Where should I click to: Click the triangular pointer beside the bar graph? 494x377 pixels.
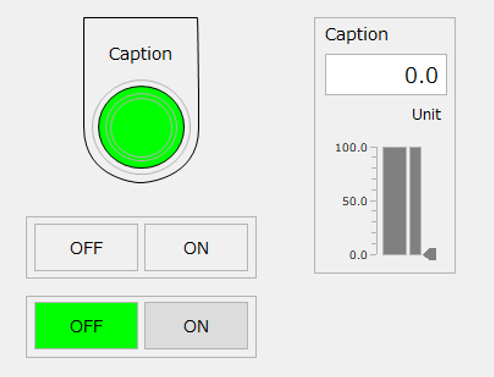(x=430, y=254)
